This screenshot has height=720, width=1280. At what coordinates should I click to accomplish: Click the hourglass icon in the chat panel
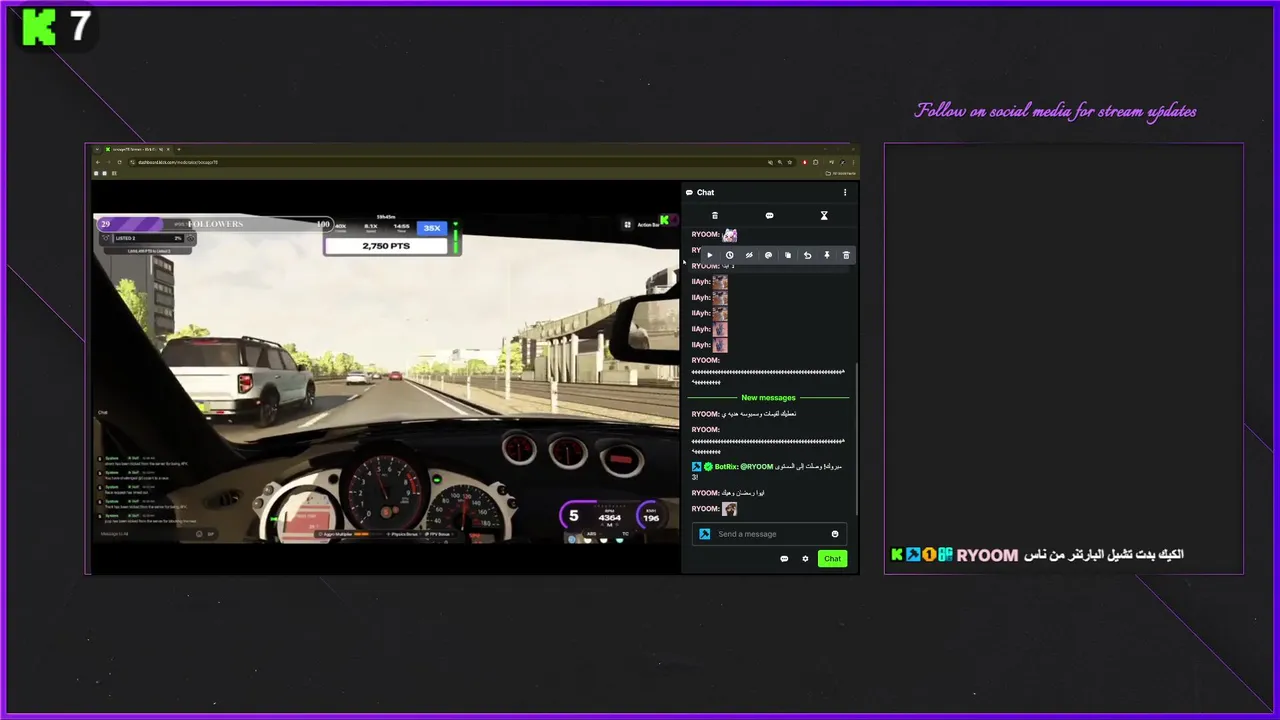click(824, 216)
